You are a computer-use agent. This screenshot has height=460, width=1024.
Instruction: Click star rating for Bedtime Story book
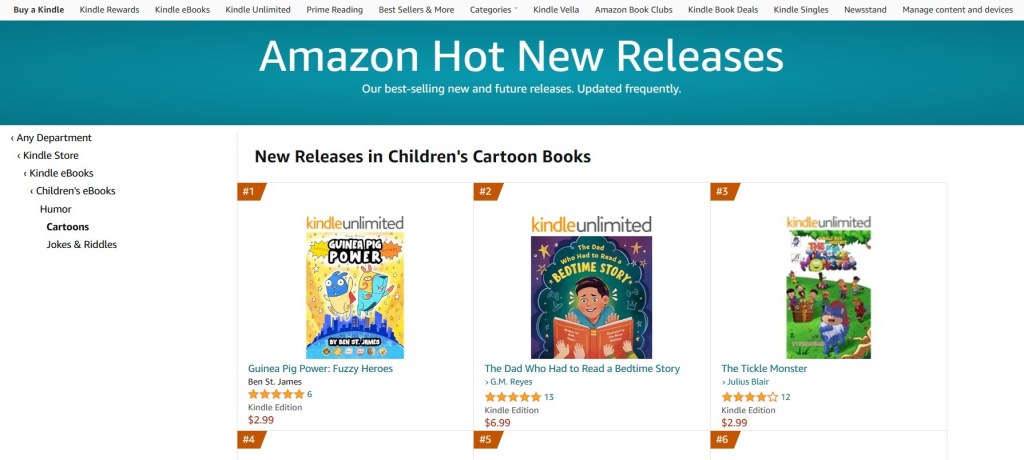(x=512, y=397)
